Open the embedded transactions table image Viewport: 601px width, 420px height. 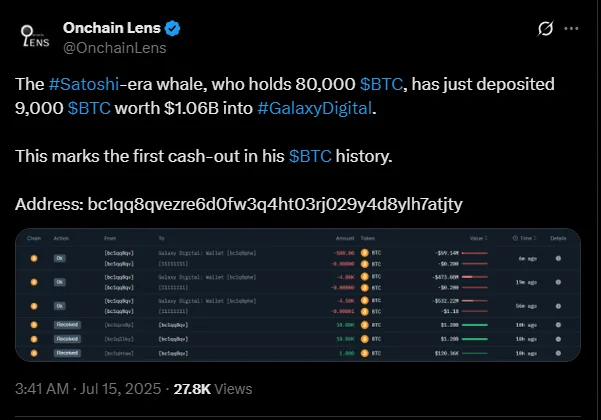pos(300,298)
